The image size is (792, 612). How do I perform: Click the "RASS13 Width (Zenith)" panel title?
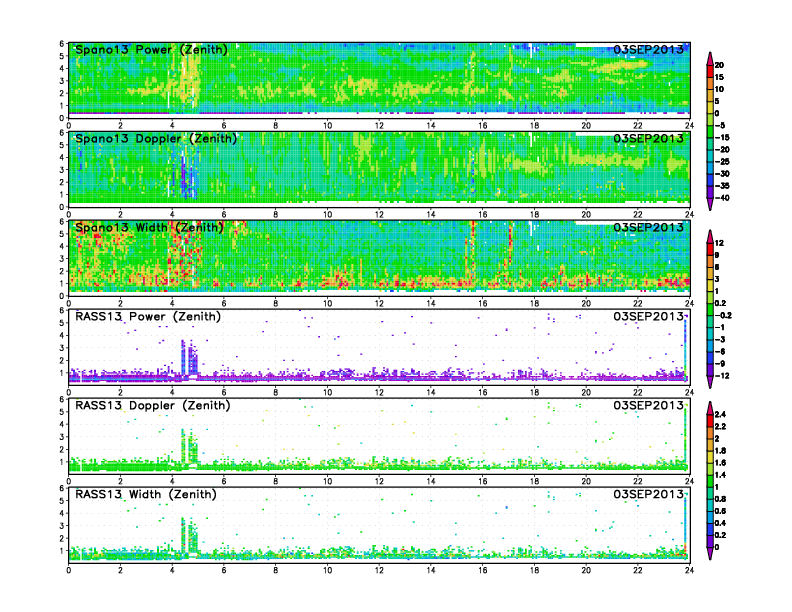pyautogui.click(x=146, y=494)
